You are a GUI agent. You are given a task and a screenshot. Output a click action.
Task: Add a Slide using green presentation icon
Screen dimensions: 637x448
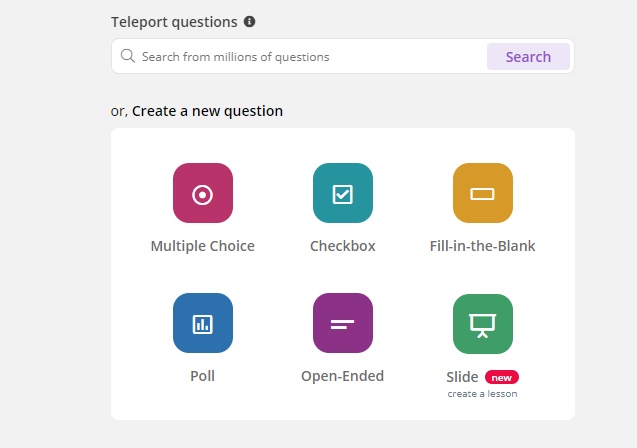[x=483, y=324]
